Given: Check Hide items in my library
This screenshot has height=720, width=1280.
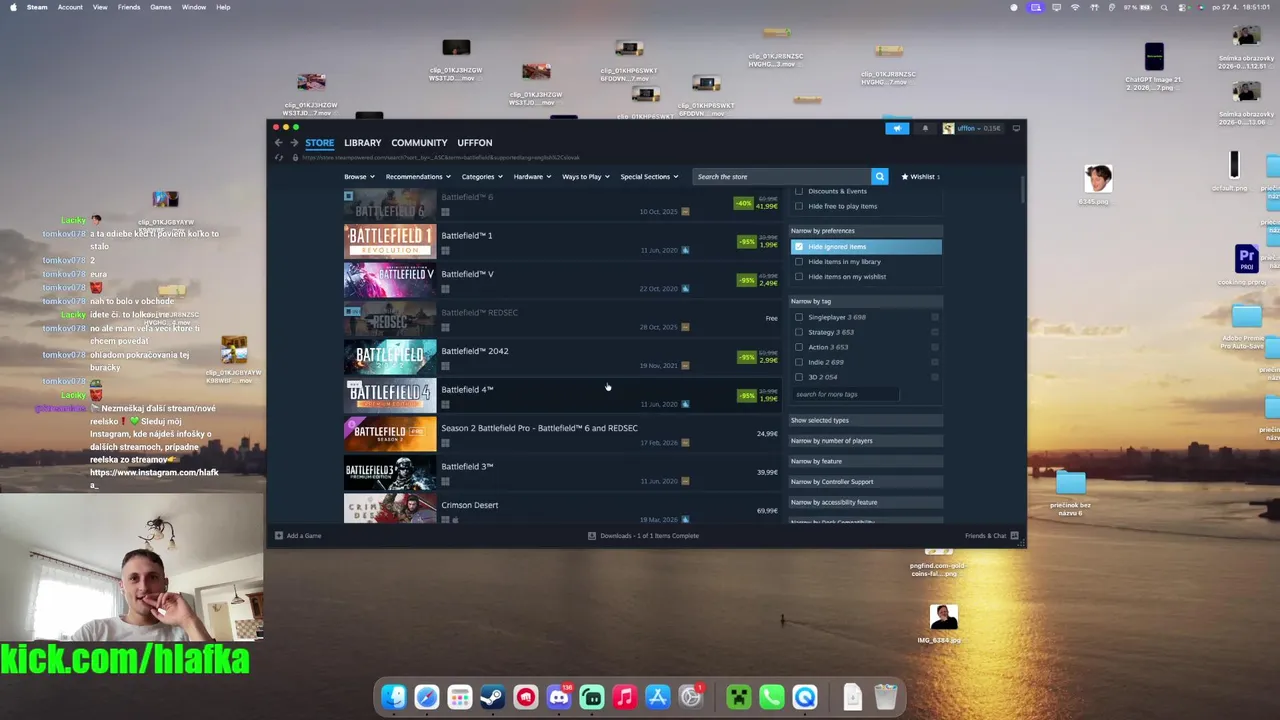Looking at the screenshot, I should point(799,262).
